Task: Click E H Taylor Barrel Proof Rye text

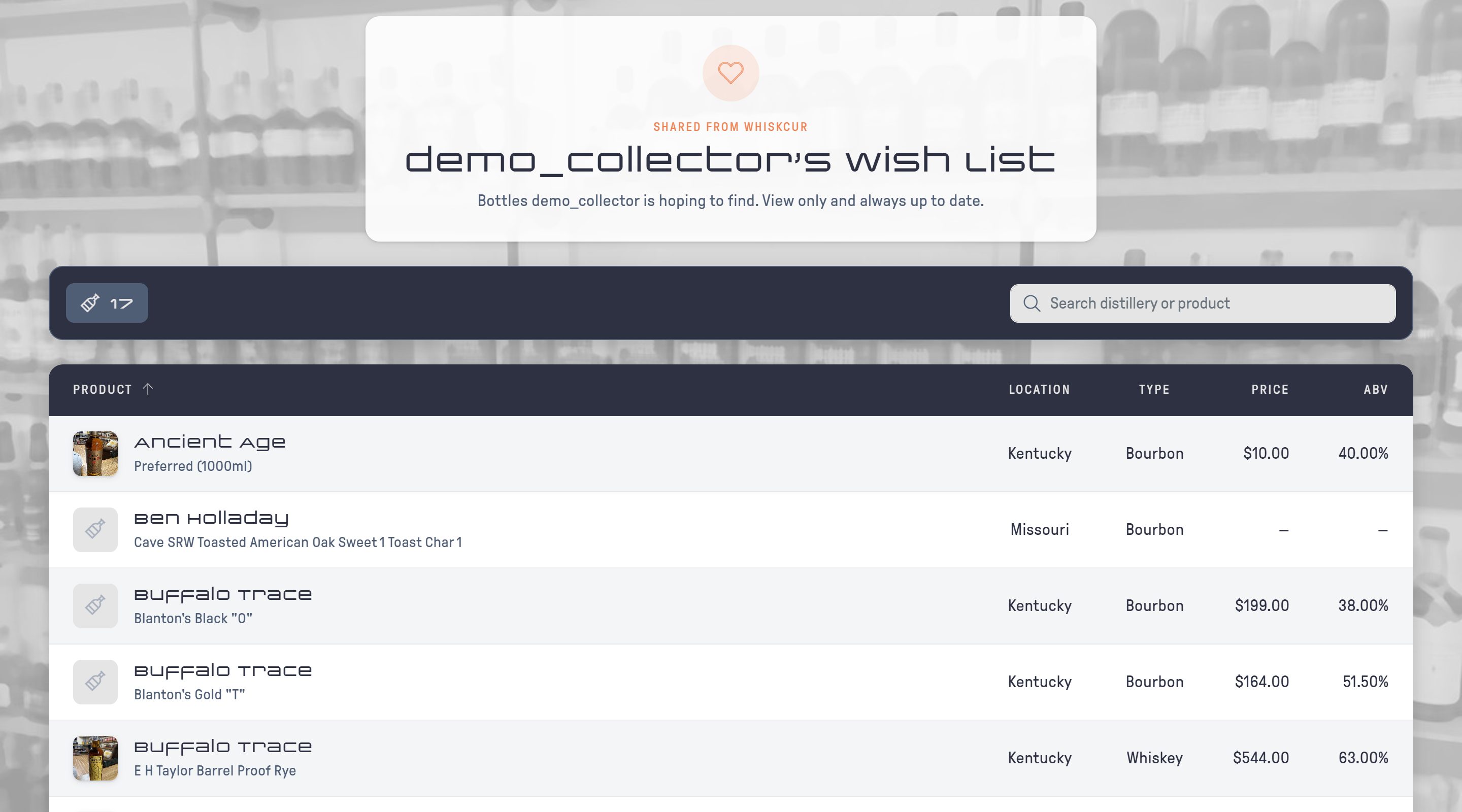Action: tap(215, 770)
